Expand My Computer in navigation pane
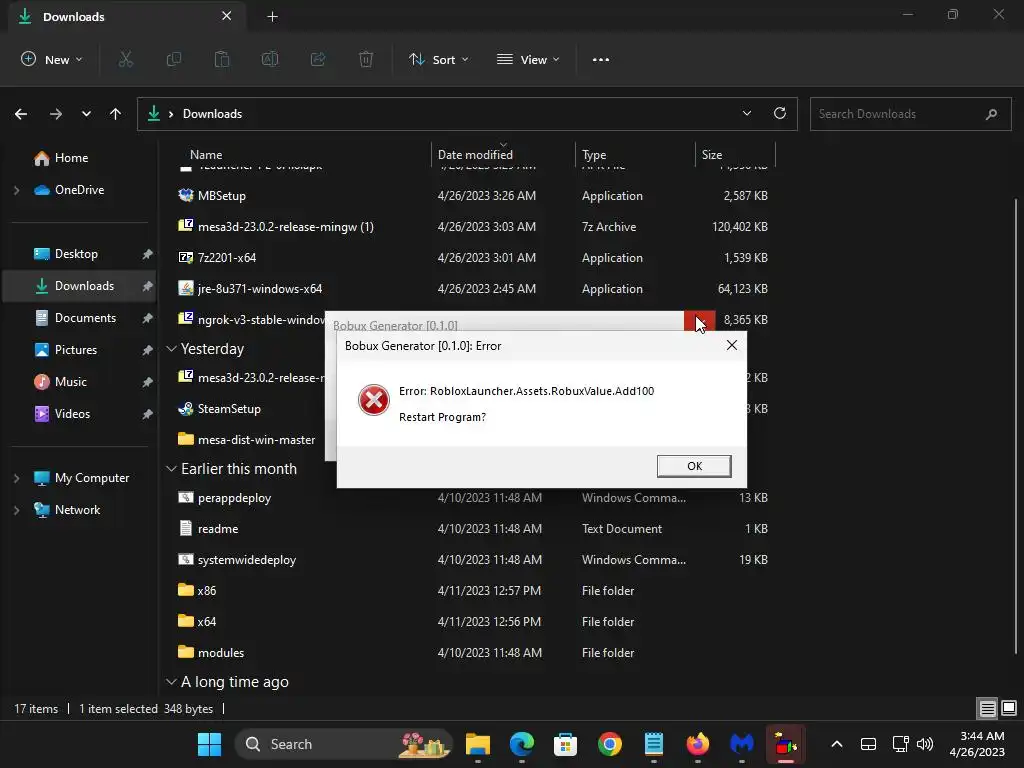The image size is (1024, 768). pos(16,478)
